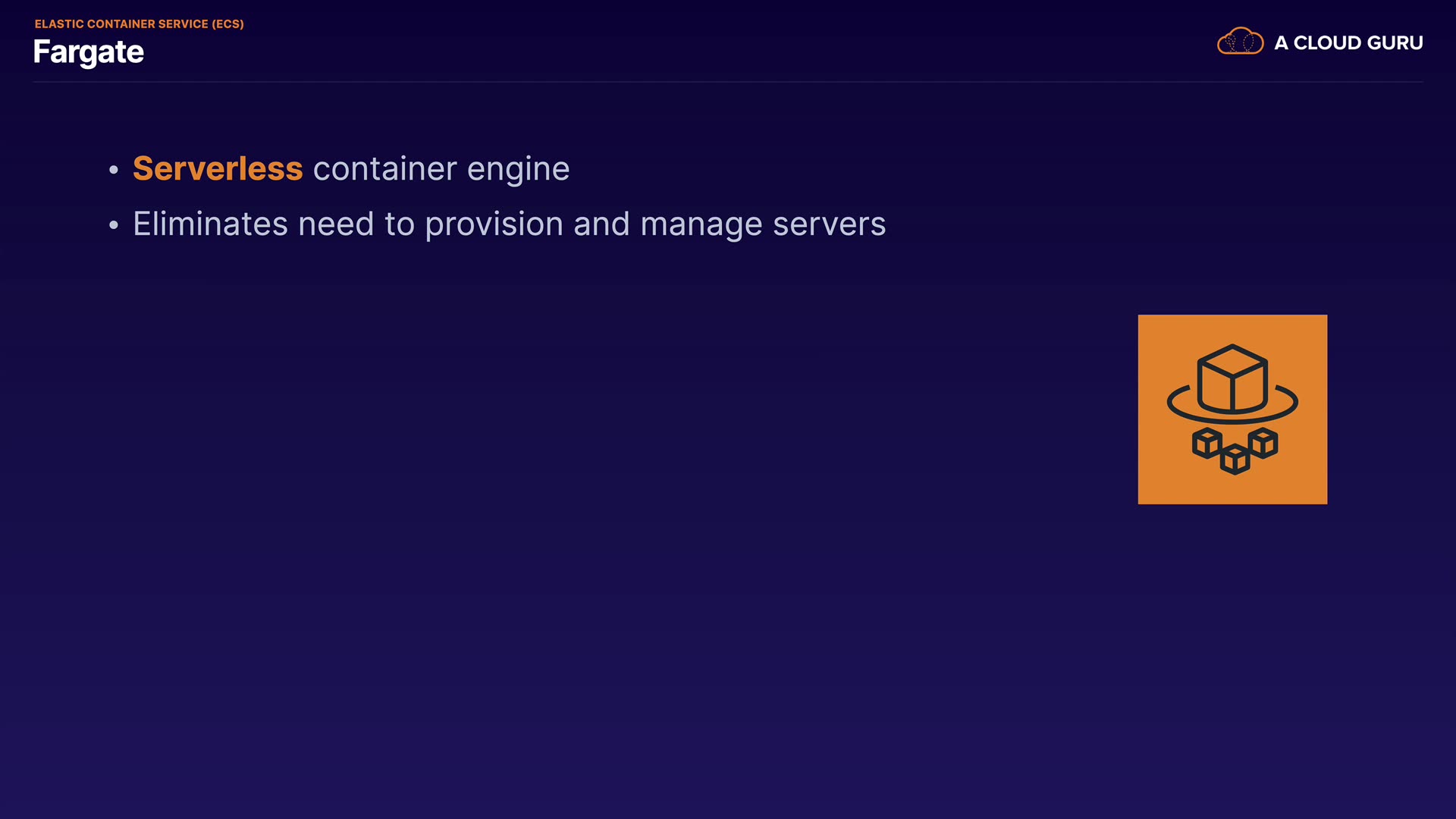Viewport: 1456px width, 819px height.
Task: Click the Fargate slide title
Action: click(x=89, y=52)
